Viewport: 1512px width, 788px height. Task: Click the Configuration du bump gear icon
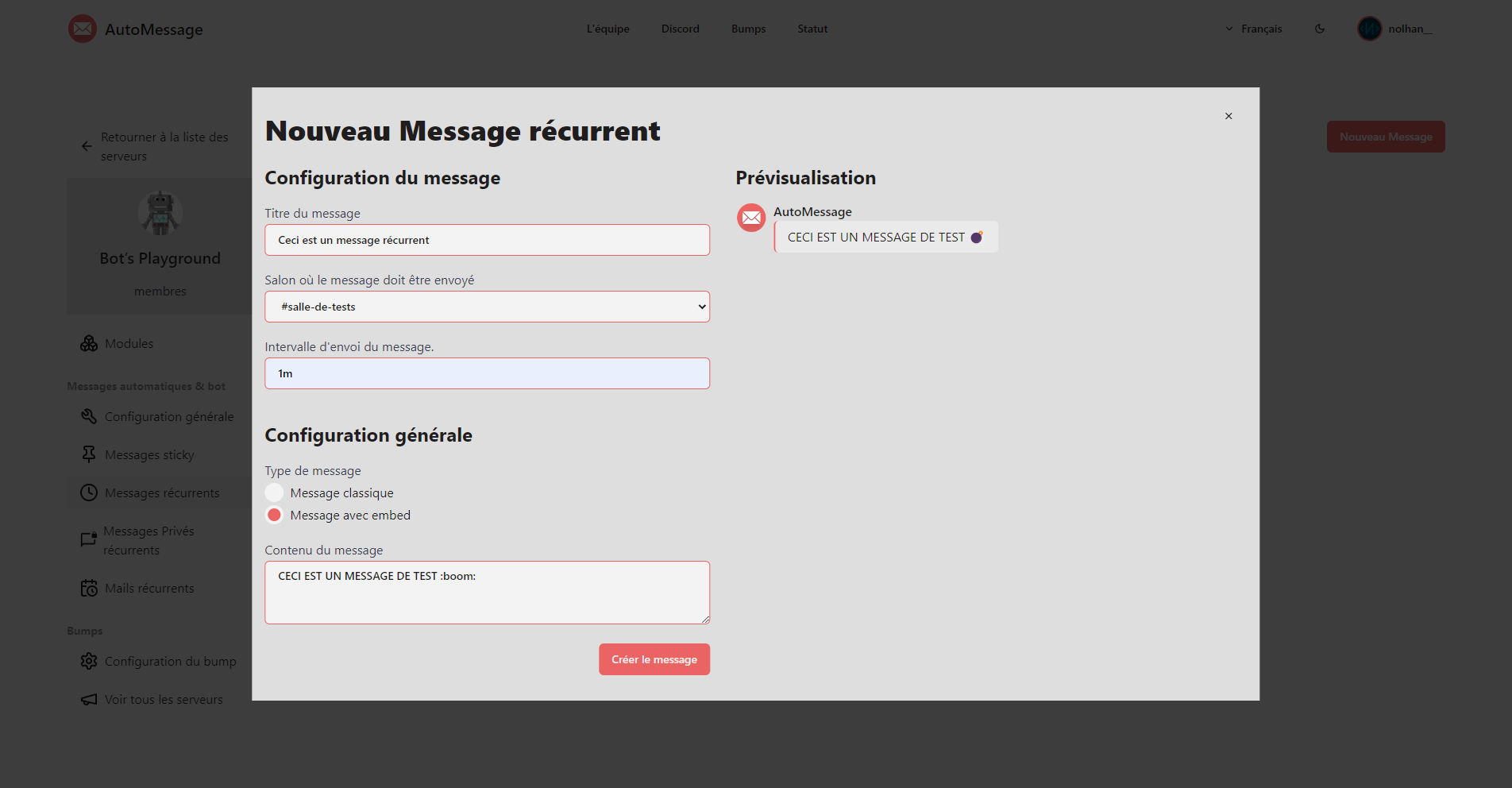pos(89,661)
